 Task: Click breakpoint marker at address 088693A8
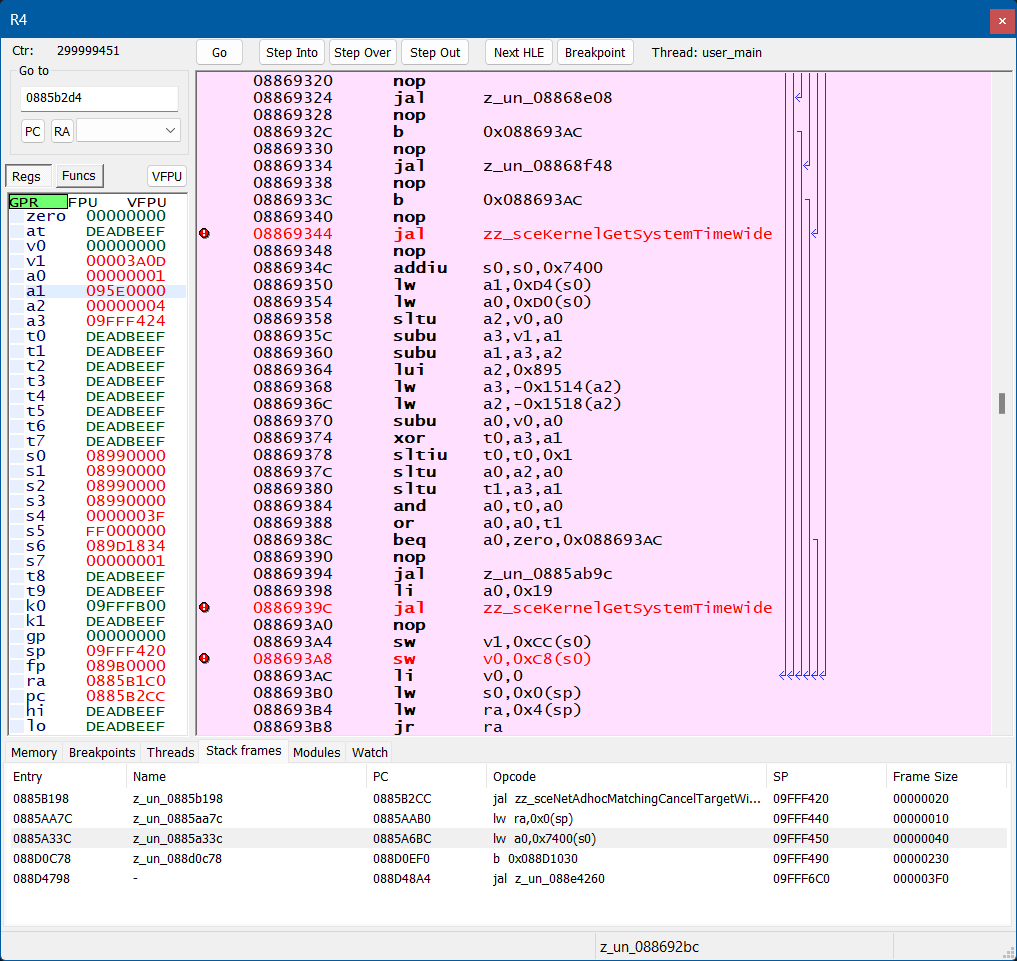pos(204,659)
